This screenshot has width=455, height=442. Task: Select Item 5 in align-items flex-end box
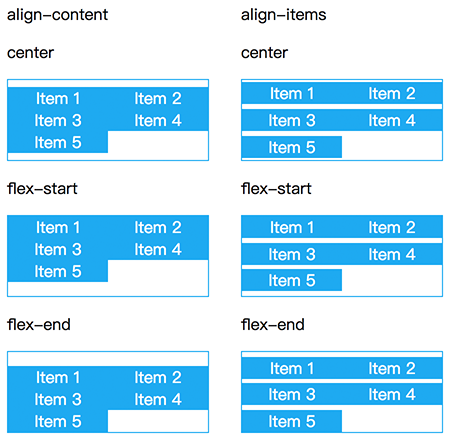coord(292,421)
